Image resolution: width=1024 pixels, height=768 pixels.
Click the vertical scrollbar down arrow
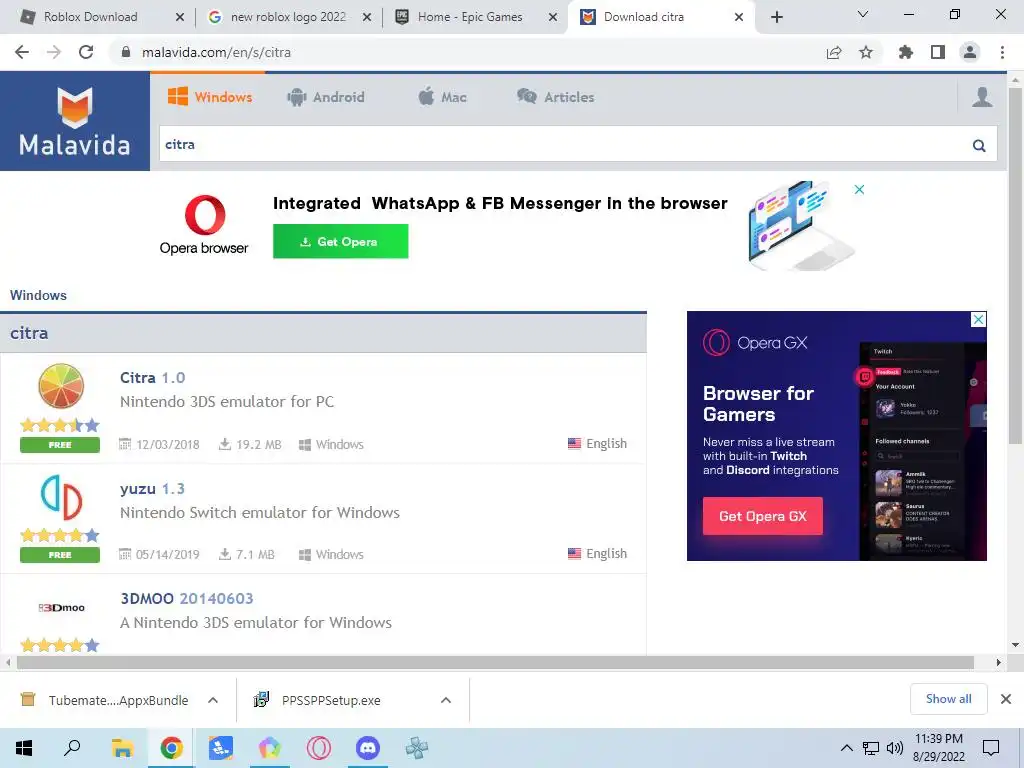(1015, 645)
